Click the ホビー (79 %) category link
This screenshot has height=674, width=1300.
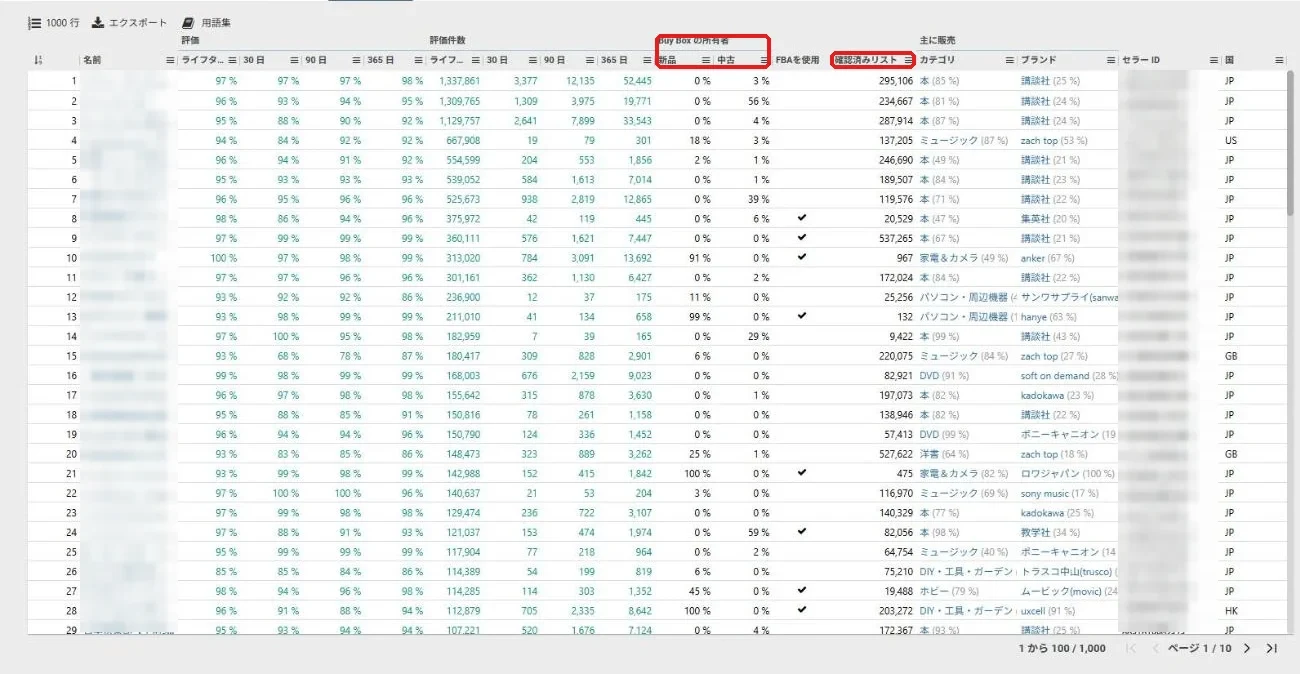949,591
